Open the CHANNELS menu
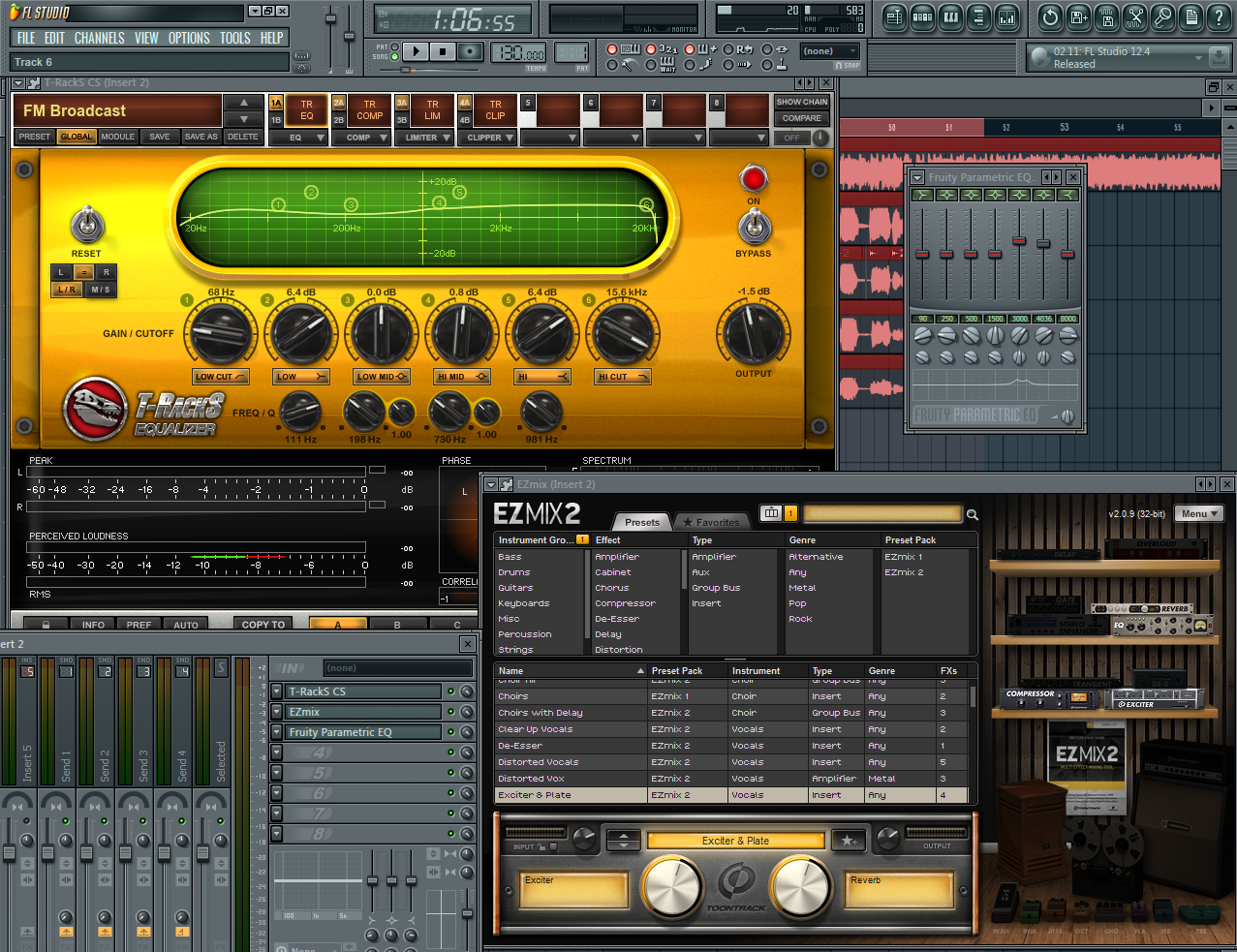Screen dimensions: 1237x952 tap(99, 38)
